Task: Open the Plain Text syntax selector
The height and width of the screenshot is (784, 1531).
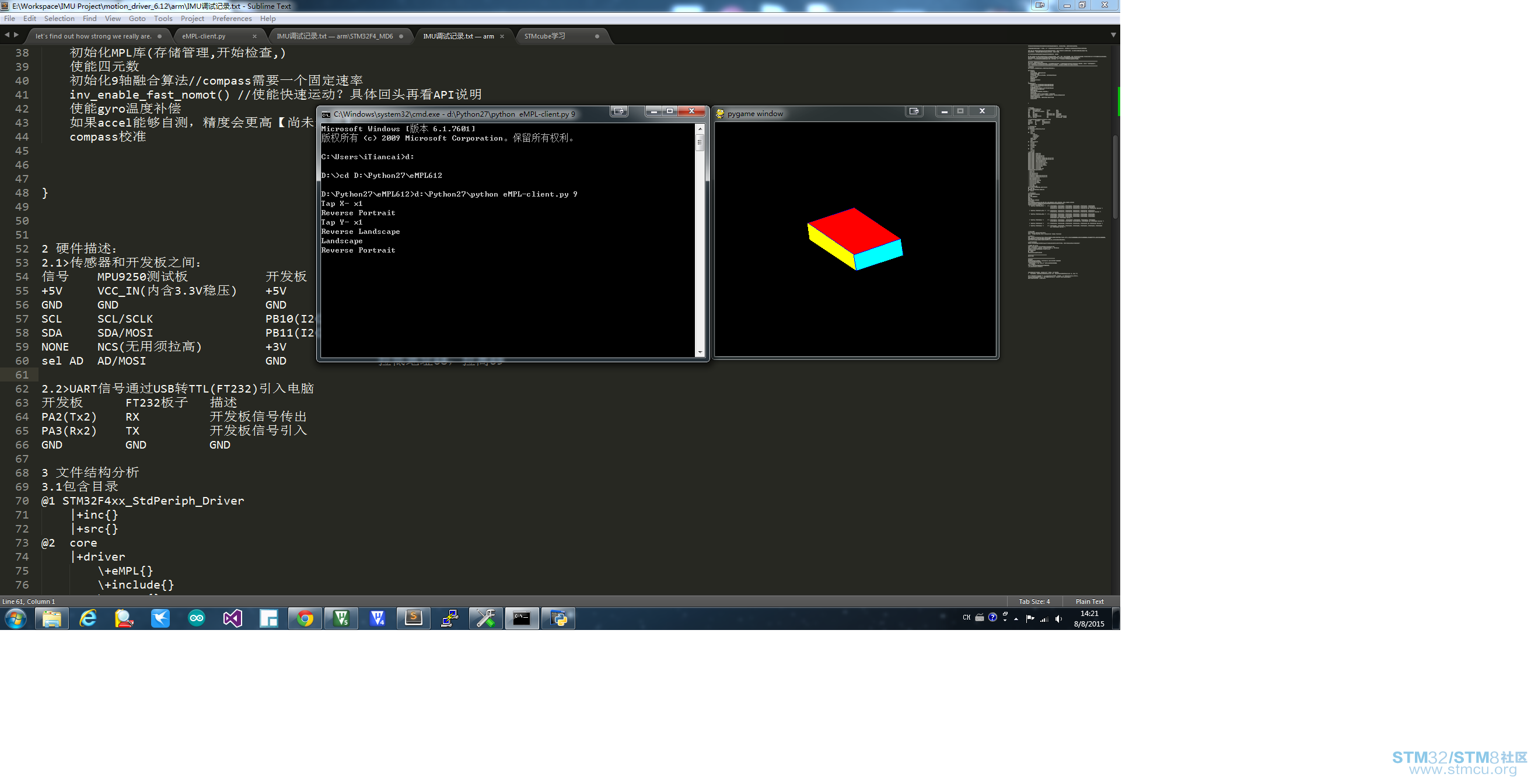Action: tap(1089, 601)
